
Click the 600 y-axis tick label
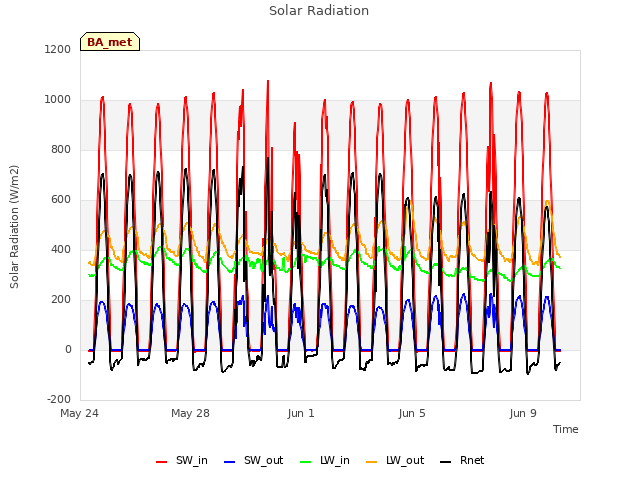point(61,200)
